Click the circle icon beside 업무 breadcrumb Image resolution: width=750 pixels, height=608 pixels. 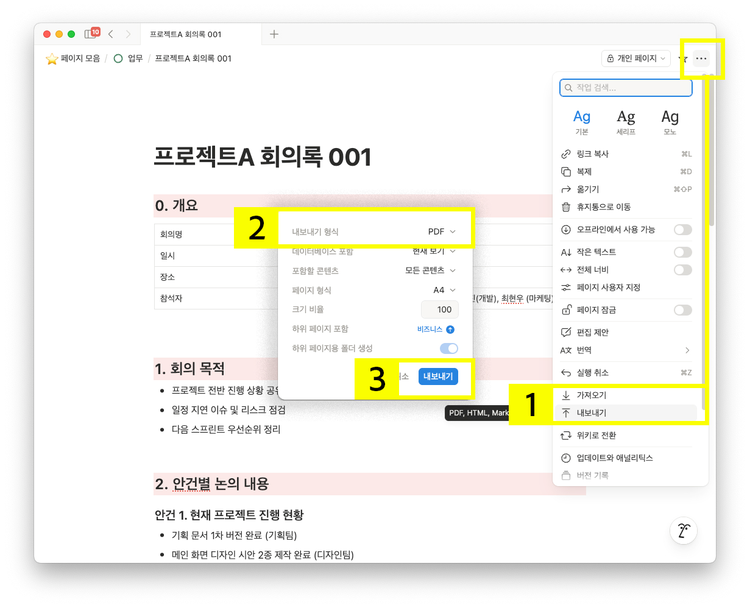(x=118, y=58)
